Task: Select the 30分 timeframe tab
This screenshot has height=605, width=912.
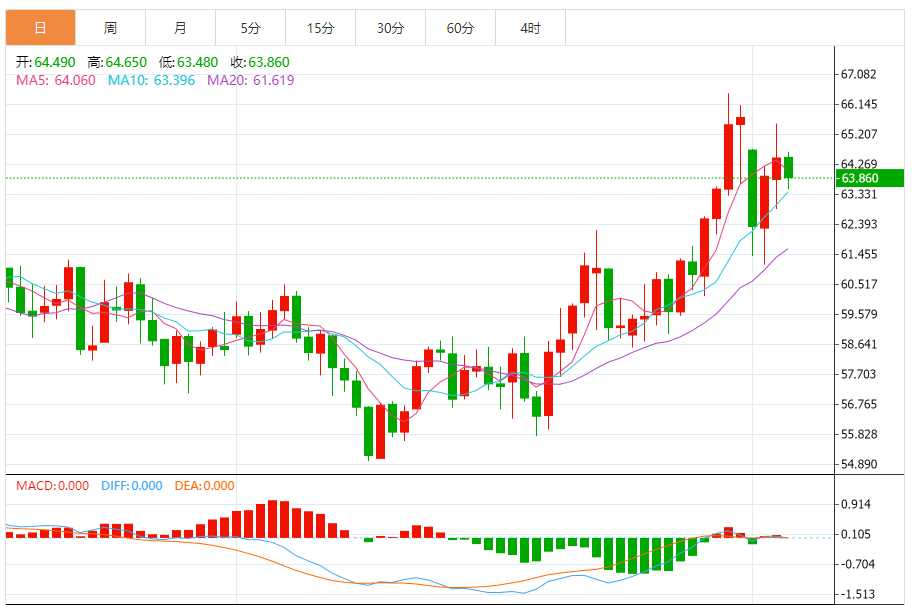Action: 390,28
